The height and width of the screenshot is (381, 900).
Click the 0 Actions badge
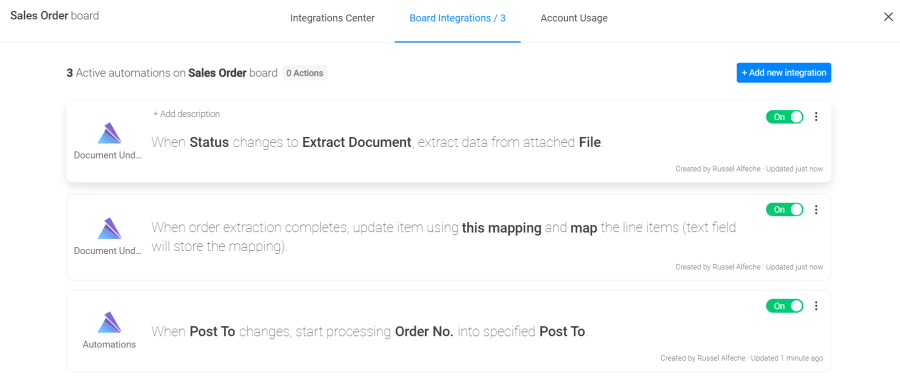coord(305,73)
